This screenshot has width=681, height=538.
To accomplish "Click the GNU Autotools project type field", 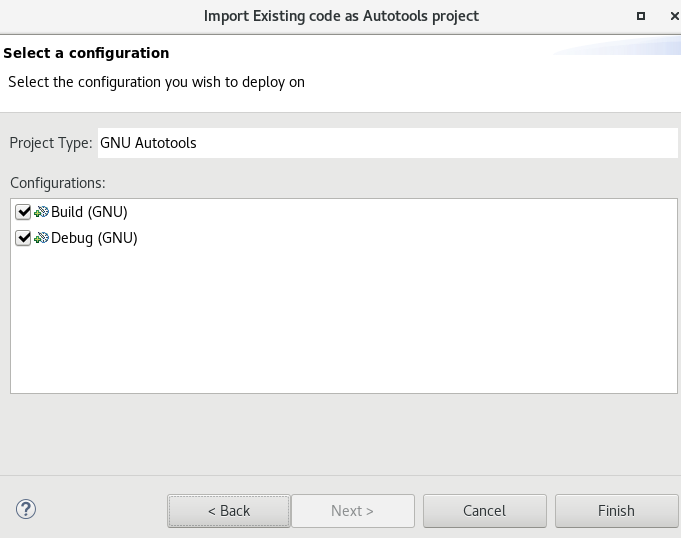I will click(x=388, y=143).
